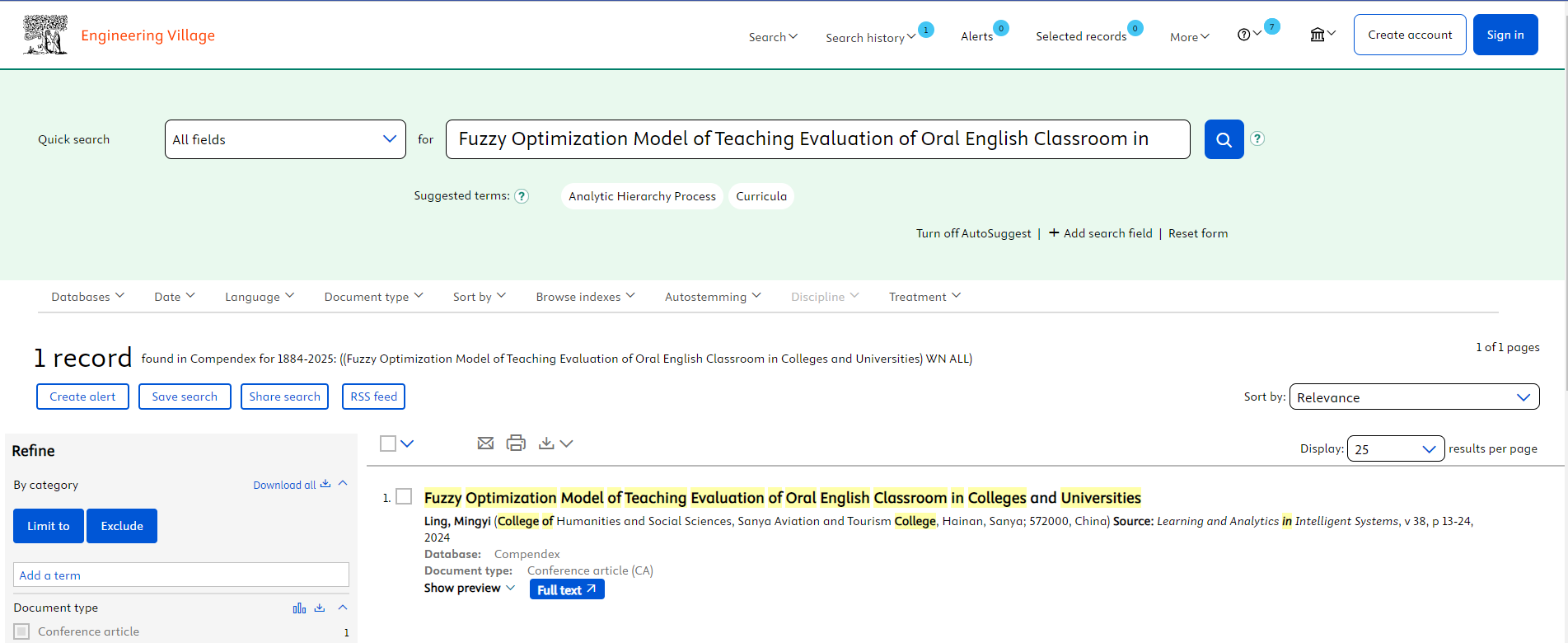Click Limit to button
1568x643 pixels.
(x=49, y=526)
